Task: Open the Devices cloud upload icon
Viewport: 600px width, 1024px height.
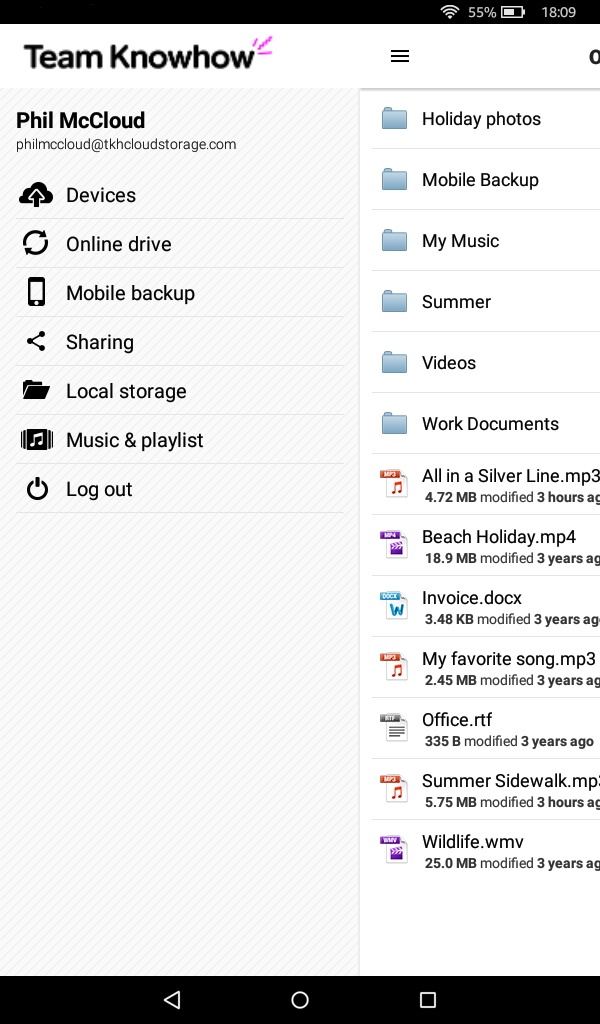Action: (x=36, y=195)
